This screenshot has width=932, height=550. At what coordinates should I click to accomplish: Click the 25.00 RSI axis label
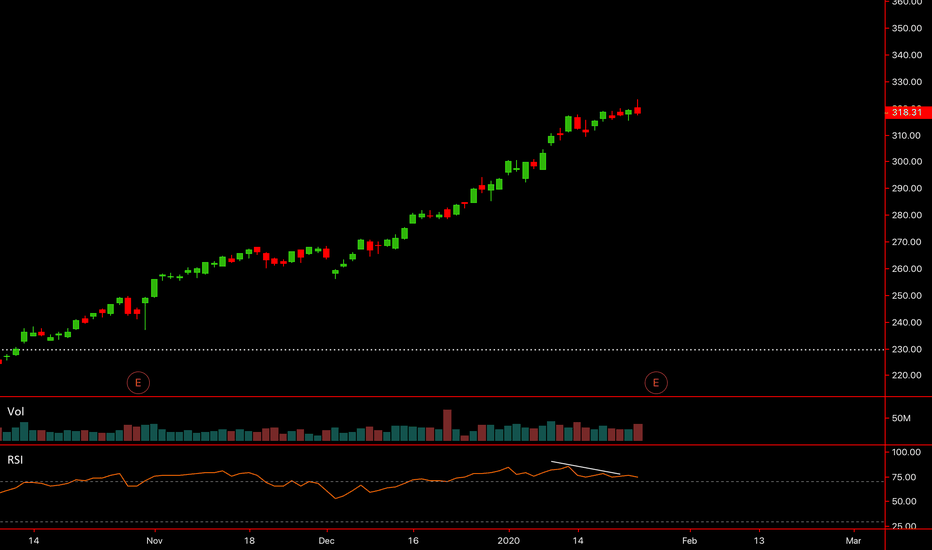pos(904,526)
